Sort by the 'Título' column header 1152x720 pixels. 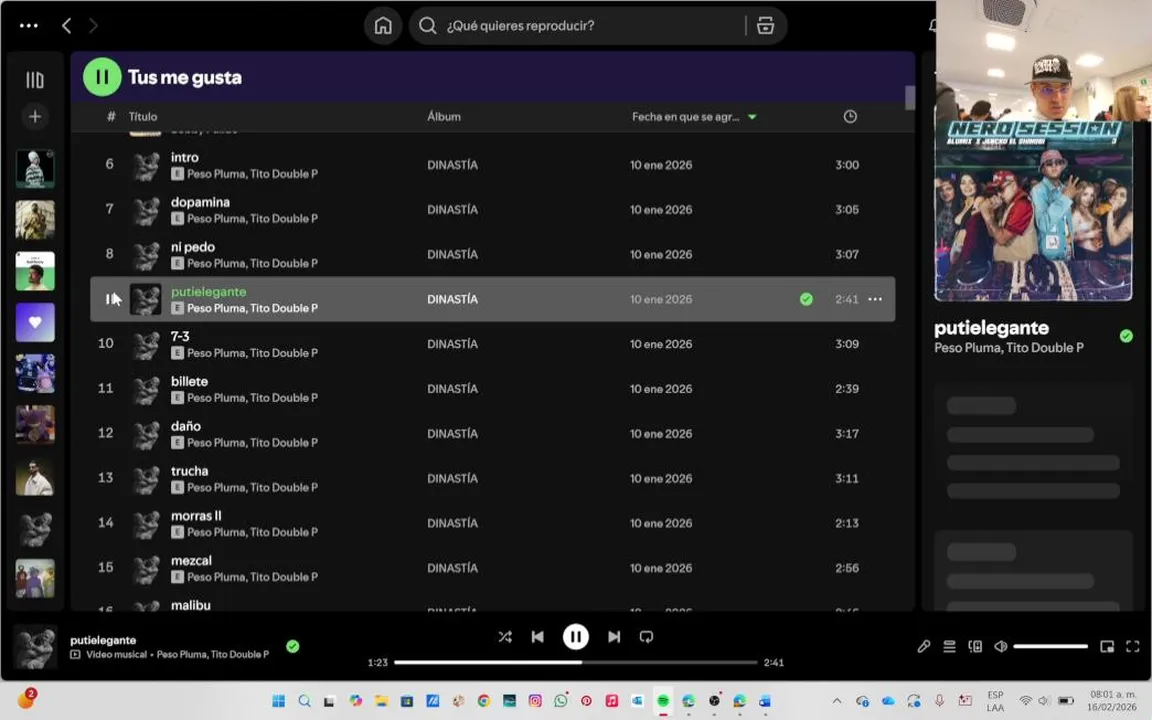click(143, 116)
